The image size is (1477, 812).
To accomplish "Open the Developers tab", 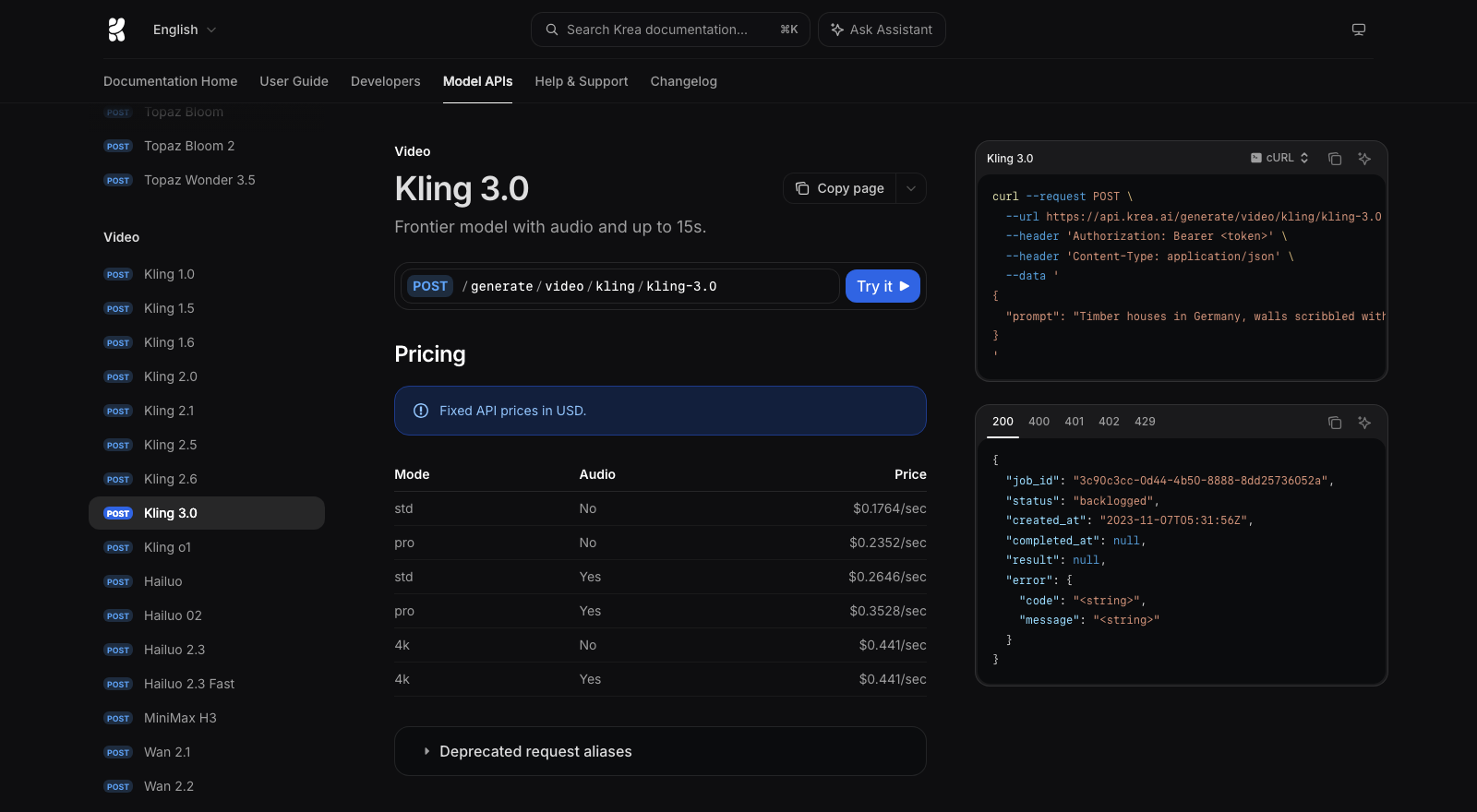I will click(386, 81).
